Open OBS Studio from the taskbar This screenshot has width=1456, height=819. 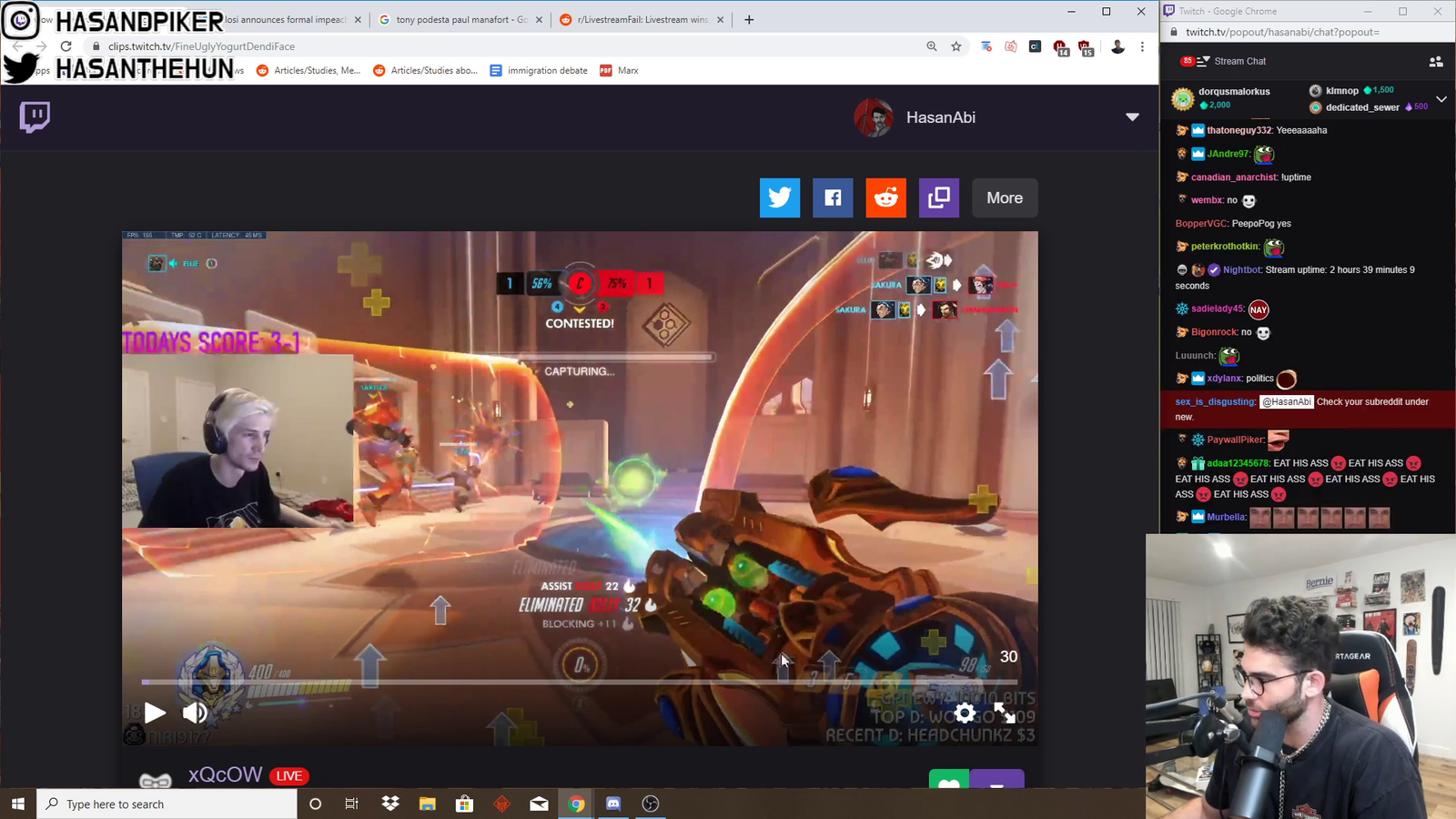650,804
